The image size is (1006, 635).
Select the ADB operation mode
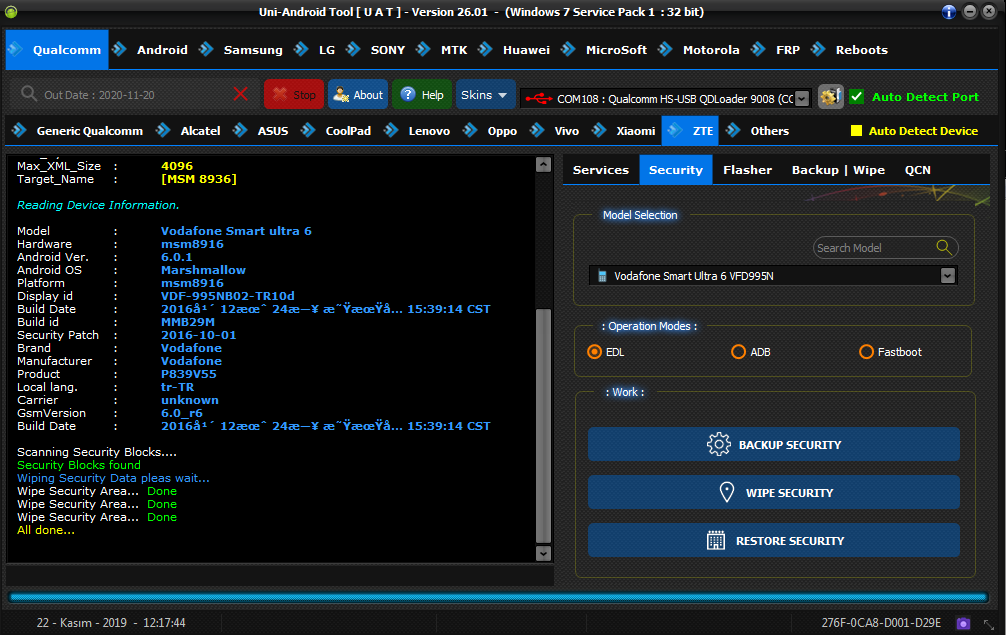click(739, 352)
